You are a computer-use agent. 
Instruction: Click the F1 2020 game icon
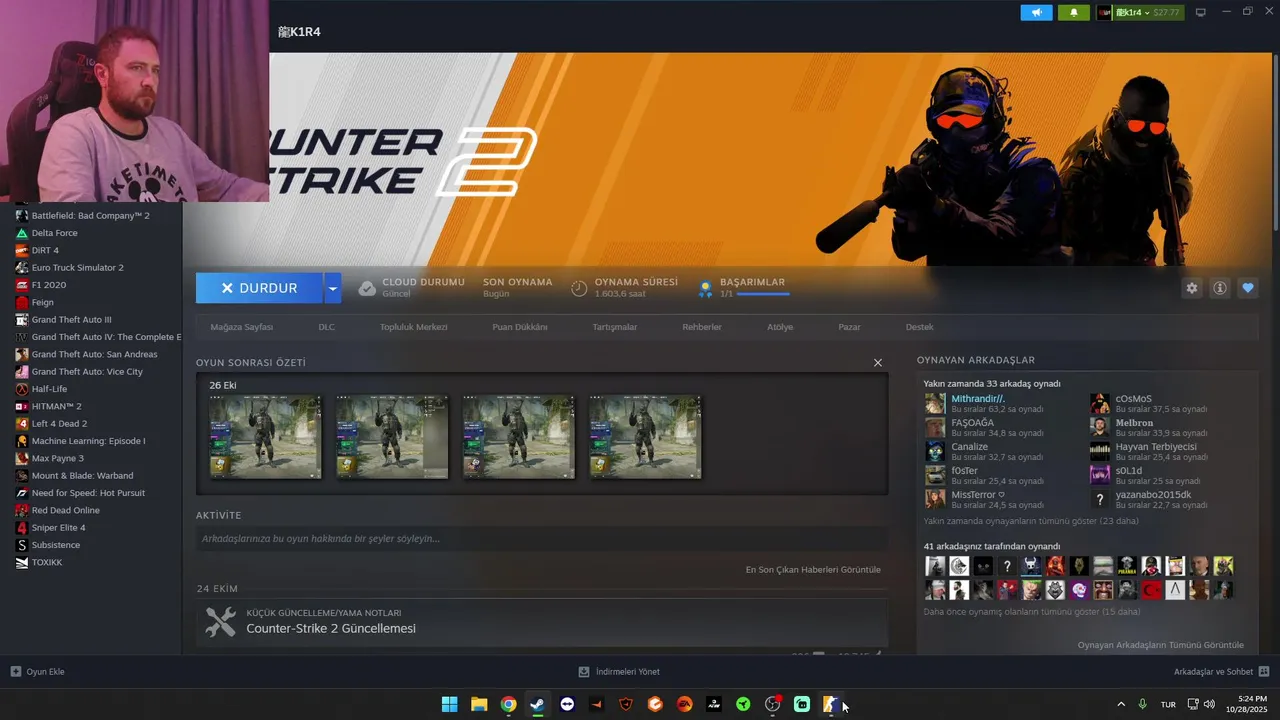pos(22,285)
